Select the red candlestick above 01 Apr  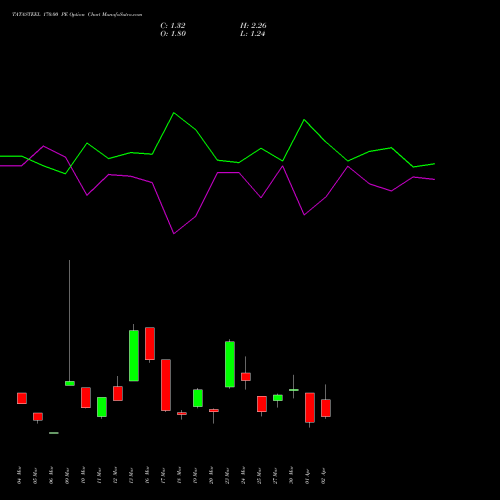pyautogui.click(x=310, y=408)
